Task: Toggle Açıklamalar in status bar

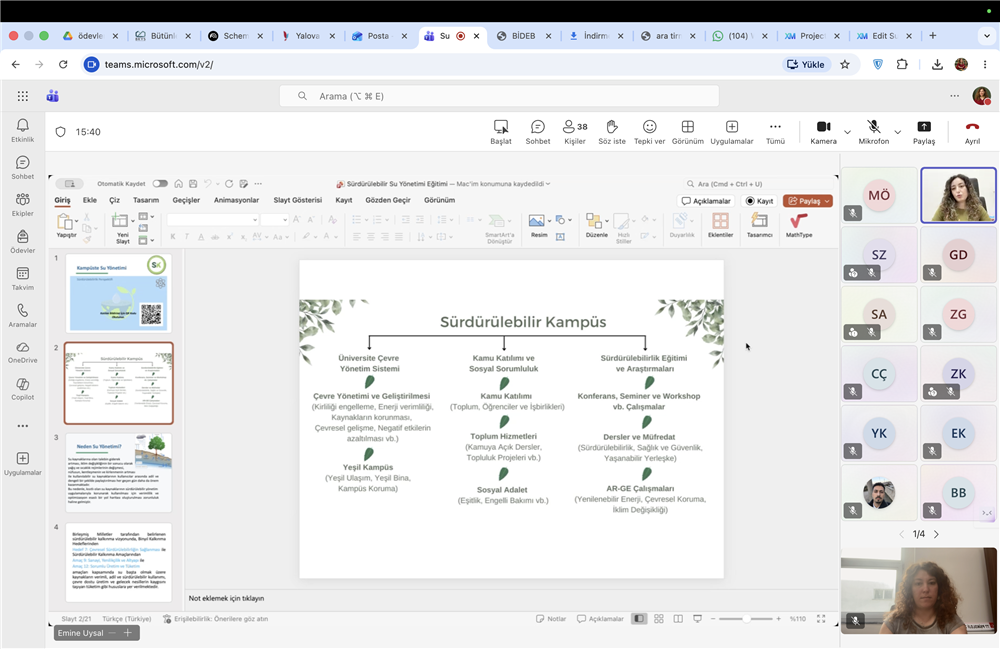Action: coord(600,618)
